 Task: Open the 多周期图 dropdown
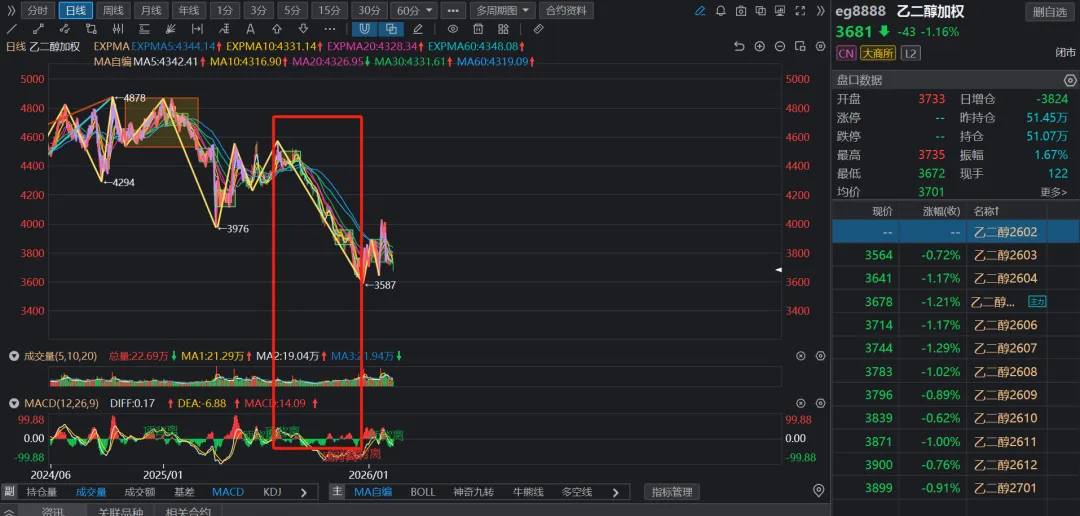click(503, 10)
